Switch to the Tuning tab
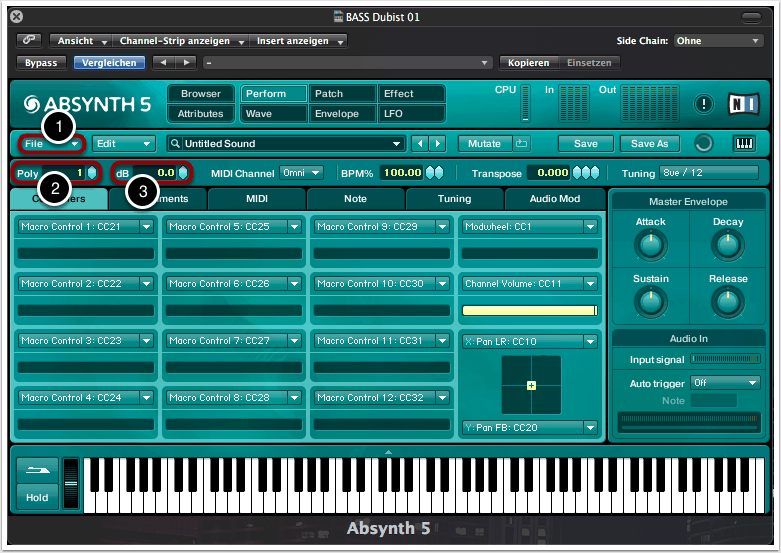Screen dimensions: 781x553 pos(454,199)
